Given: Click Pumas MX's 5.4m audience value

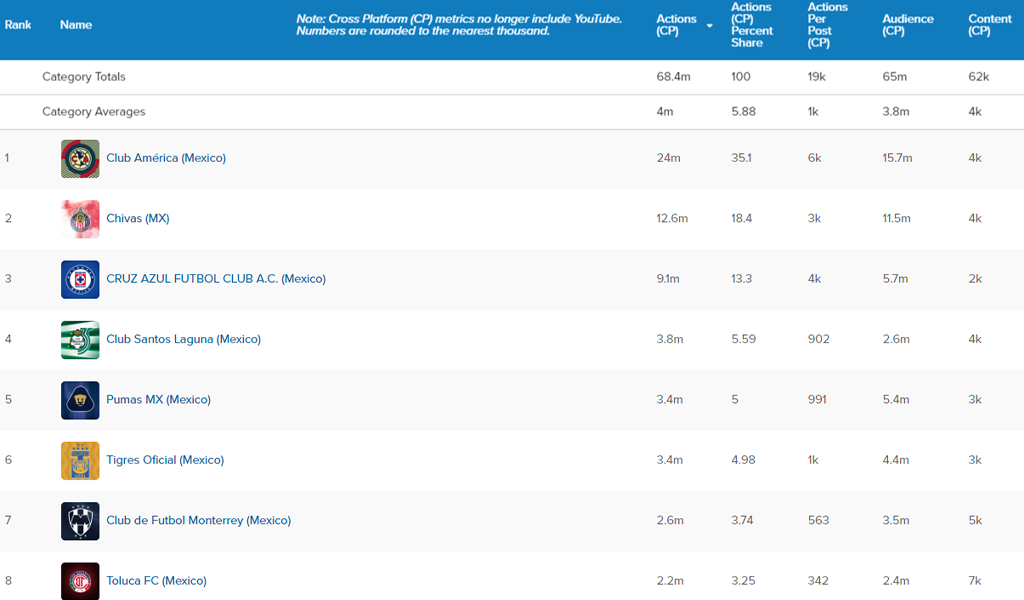Looking at the screenshot, I should (x=895, y=400).
